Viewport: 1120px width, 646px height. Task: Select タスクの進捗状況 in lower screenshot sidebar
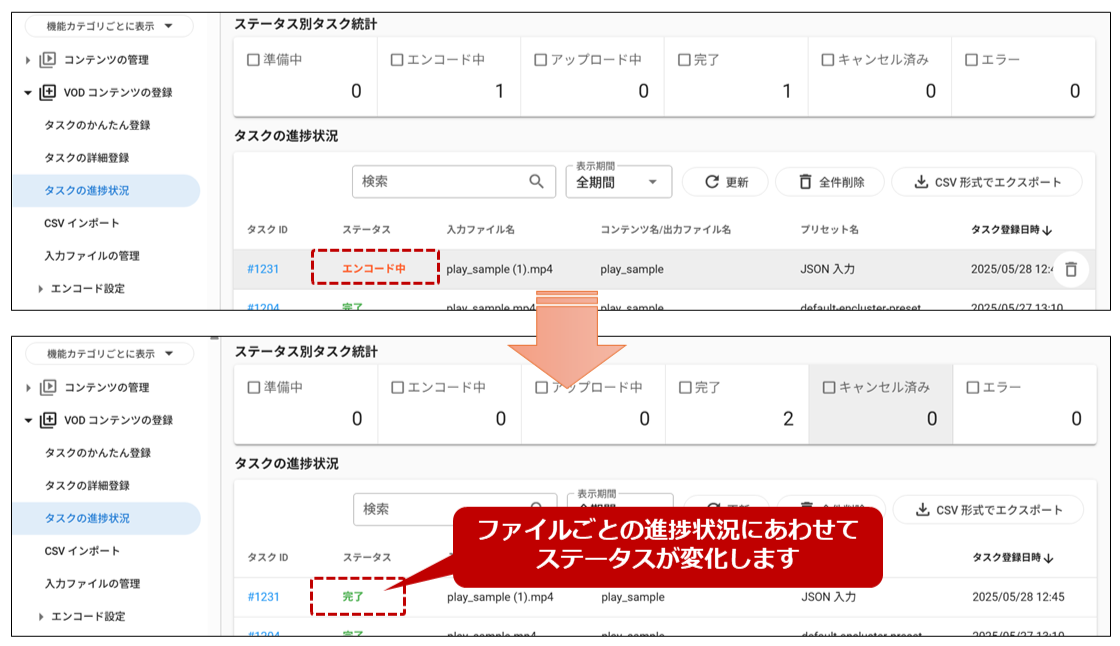(106, 519)
